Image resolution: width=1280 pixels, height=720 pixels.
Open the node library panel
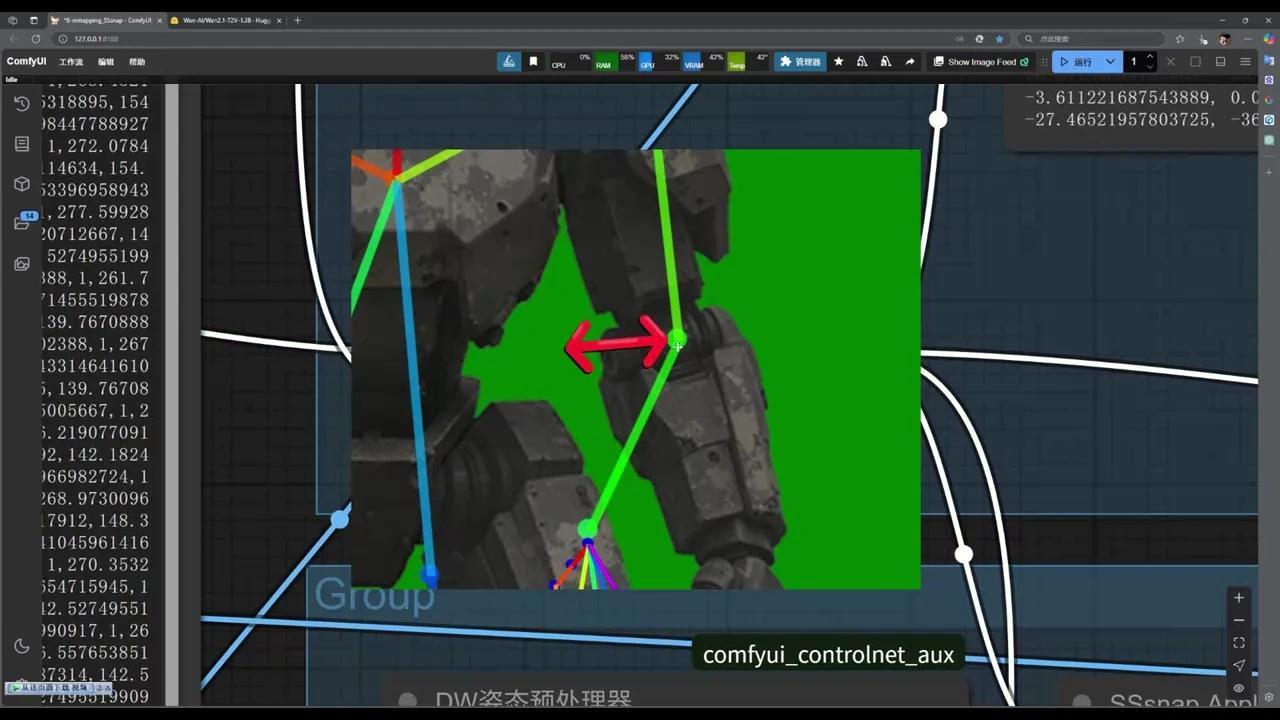[21, 184]
